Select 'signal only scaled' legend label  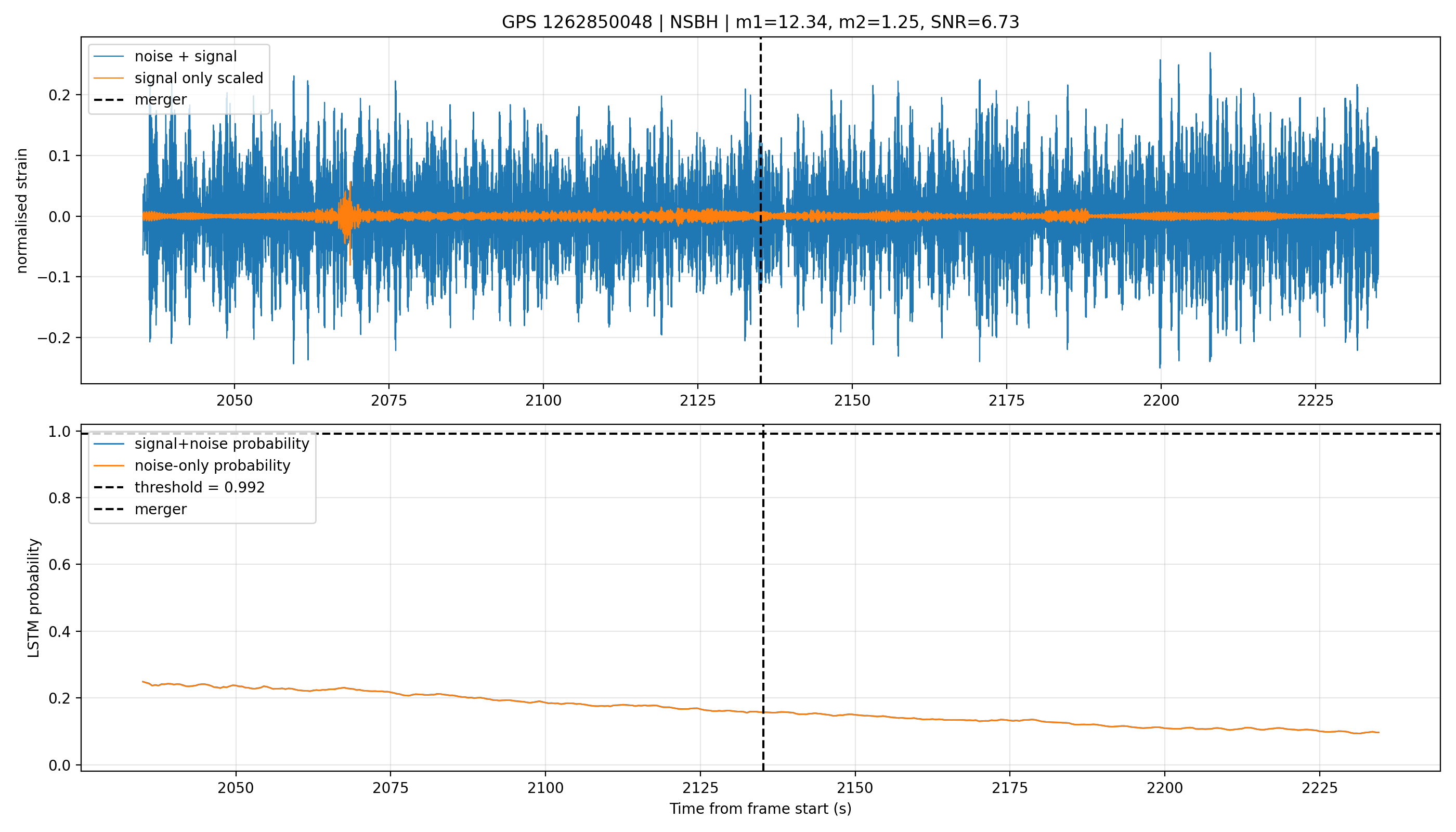[x=199, y=79]
